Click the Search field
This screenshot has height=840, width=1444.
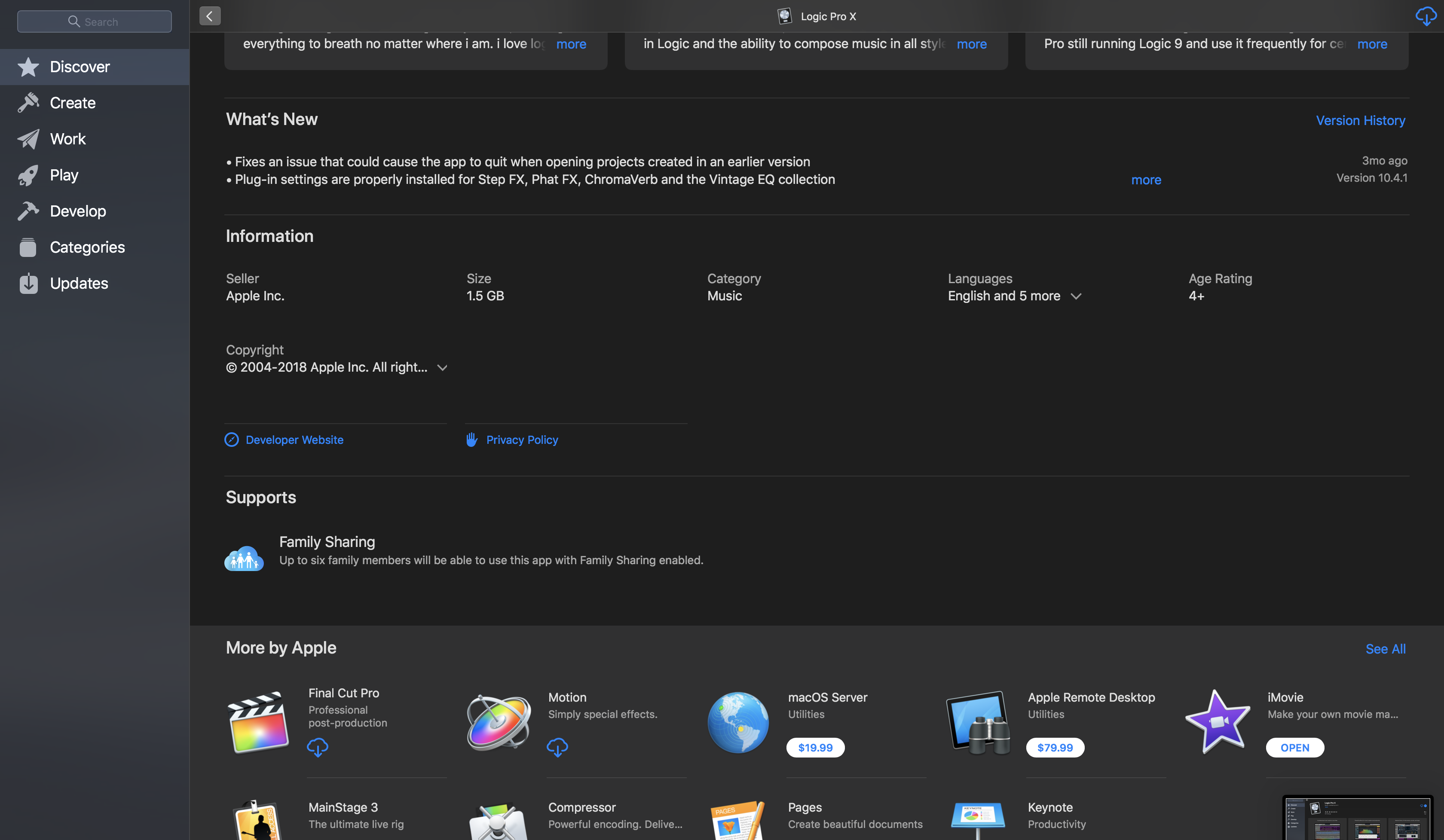[x=95, y=22]
